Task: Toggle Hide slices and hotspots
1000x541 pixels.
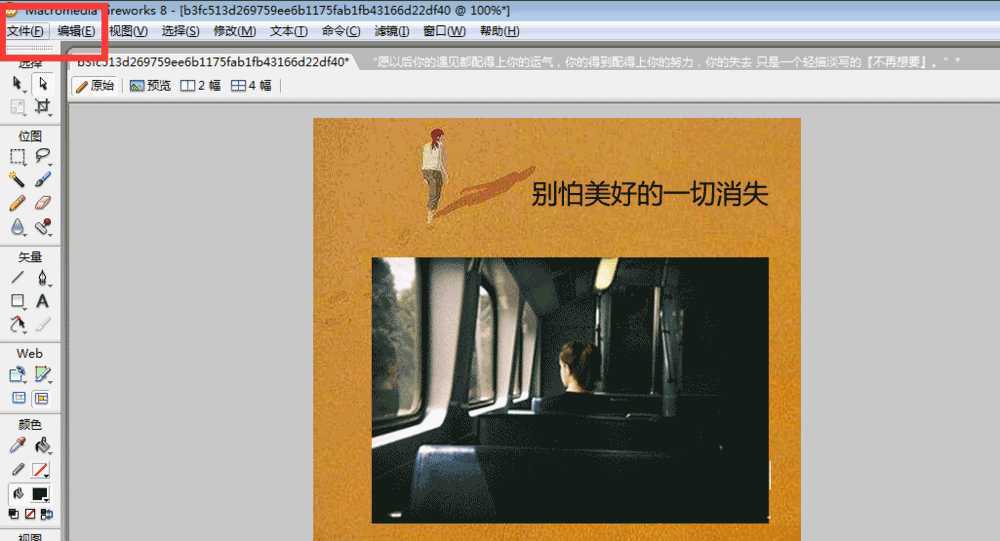Action: [x=17, y=398]
